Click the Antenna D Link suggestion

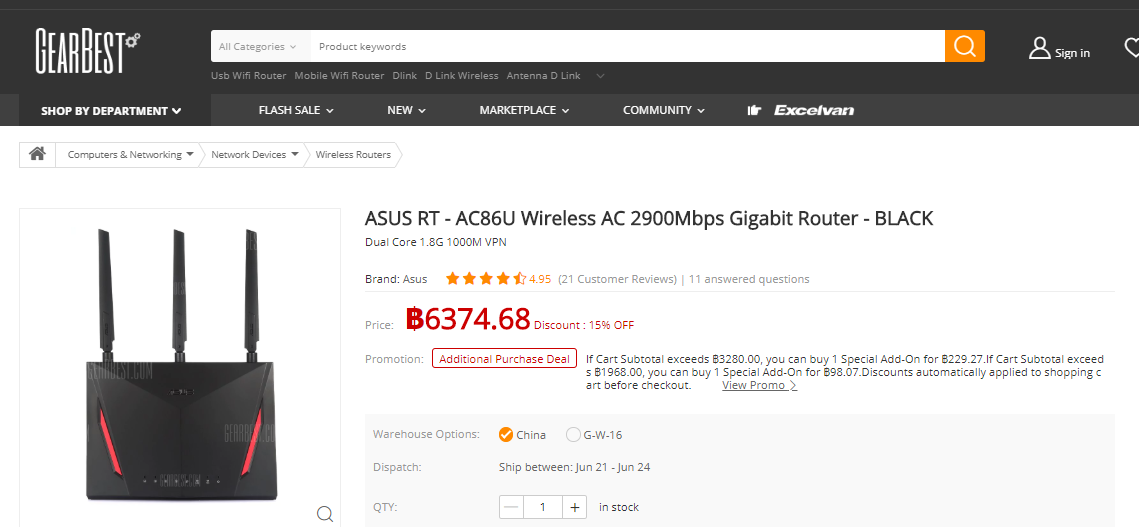pos(543,76)
